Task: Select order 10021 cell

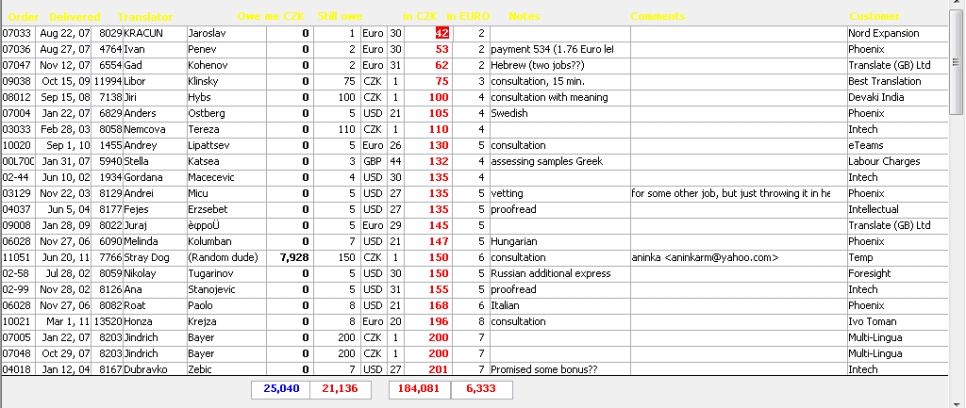Action: [x=18, y=322]
